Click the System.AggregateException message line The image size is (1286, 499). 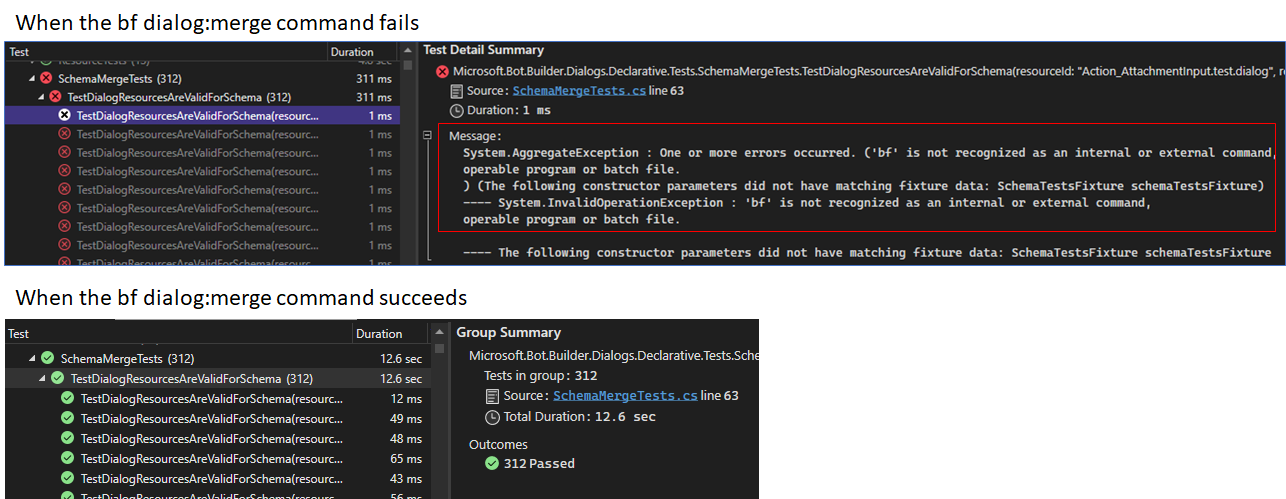tap(869, 153)
